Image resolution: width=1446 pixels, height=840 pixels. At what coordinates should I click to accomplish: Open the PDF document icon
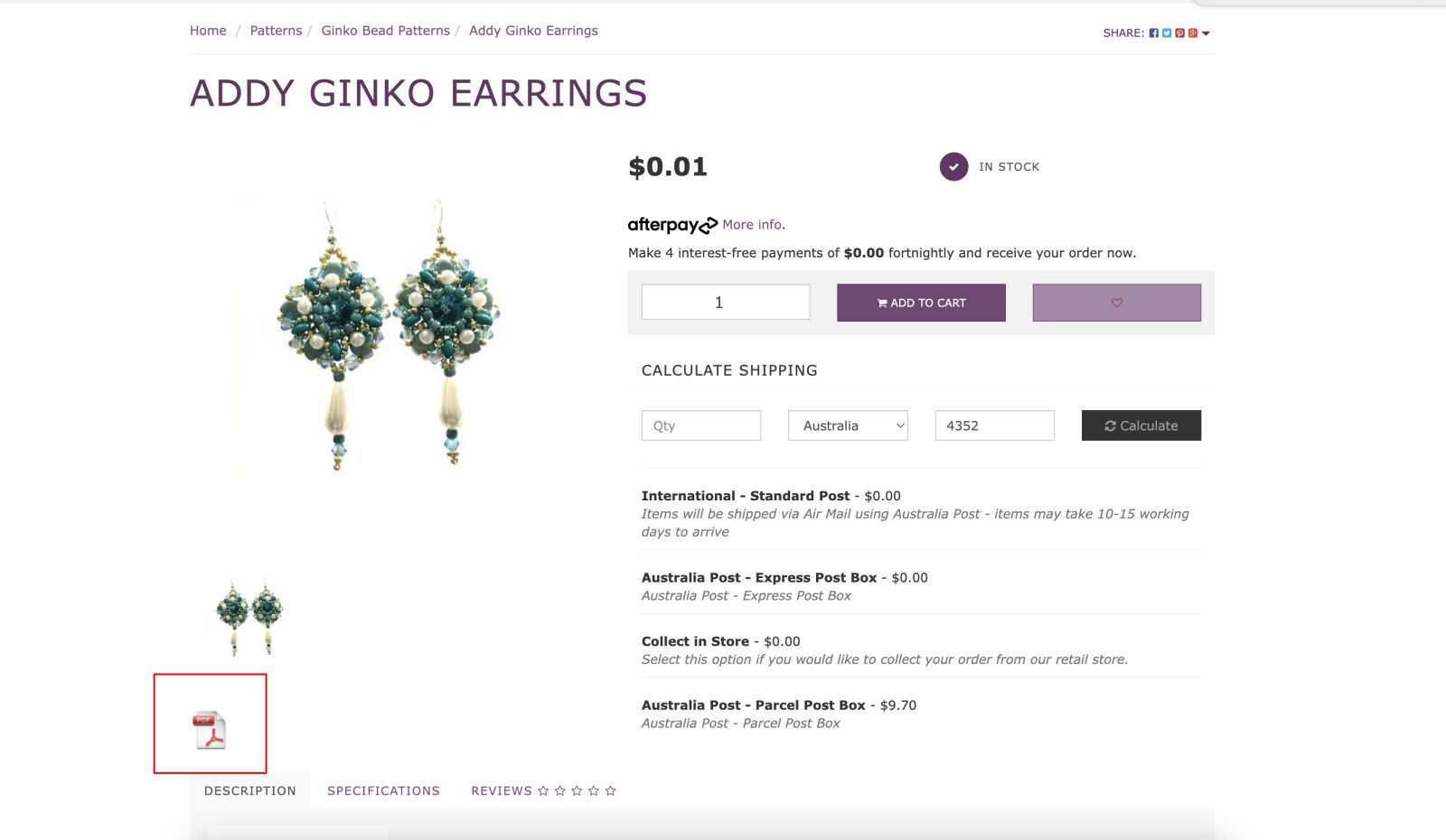pos(210,730)
